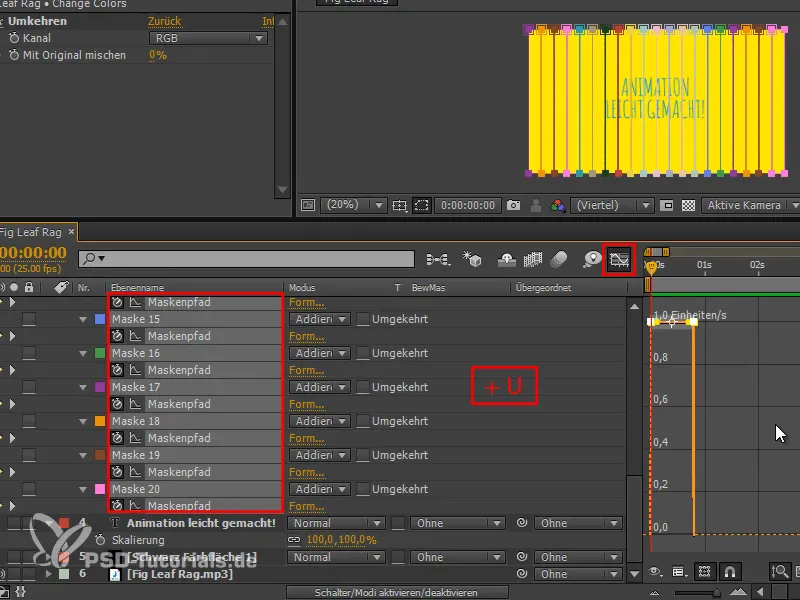Viewport: 800px width, 600px height.
Task: Toggle the Umgekehrt checkbox for Maske 16
Action: click(x=363, y=353)
